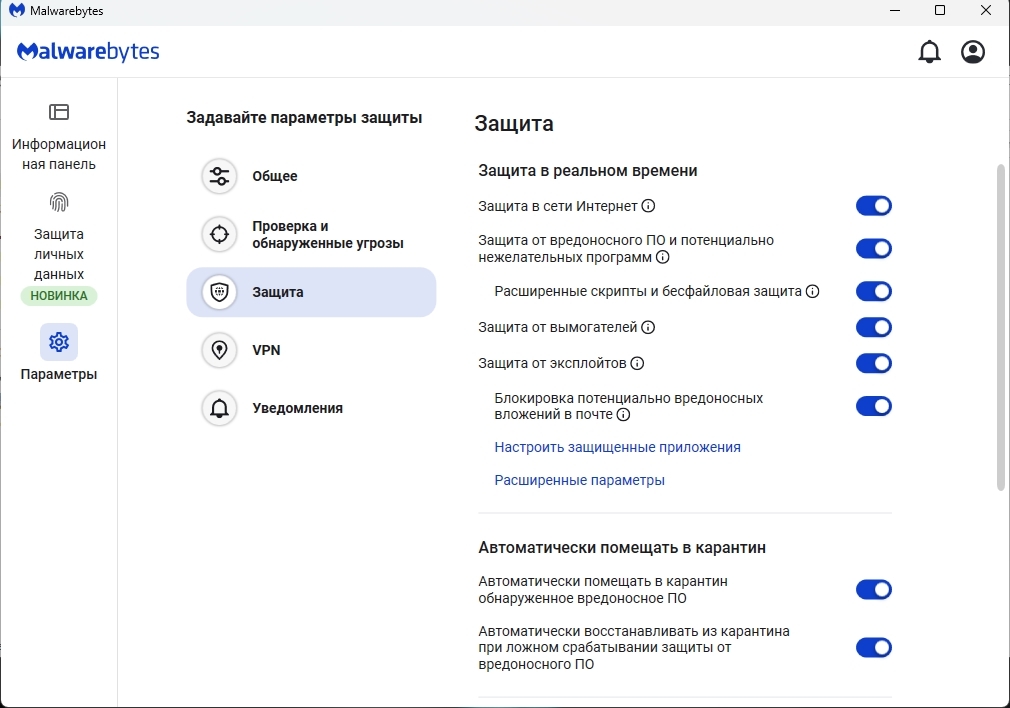Disable Блокировка потенциально вредоносных вложений
1010x708 pixels.
coord(873,406)
